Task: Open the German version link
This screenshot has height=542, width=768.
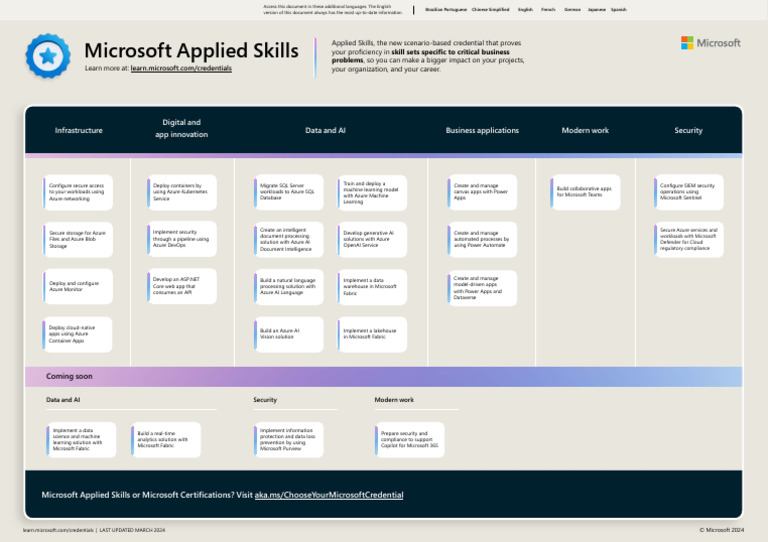Action: click(572, 10)
